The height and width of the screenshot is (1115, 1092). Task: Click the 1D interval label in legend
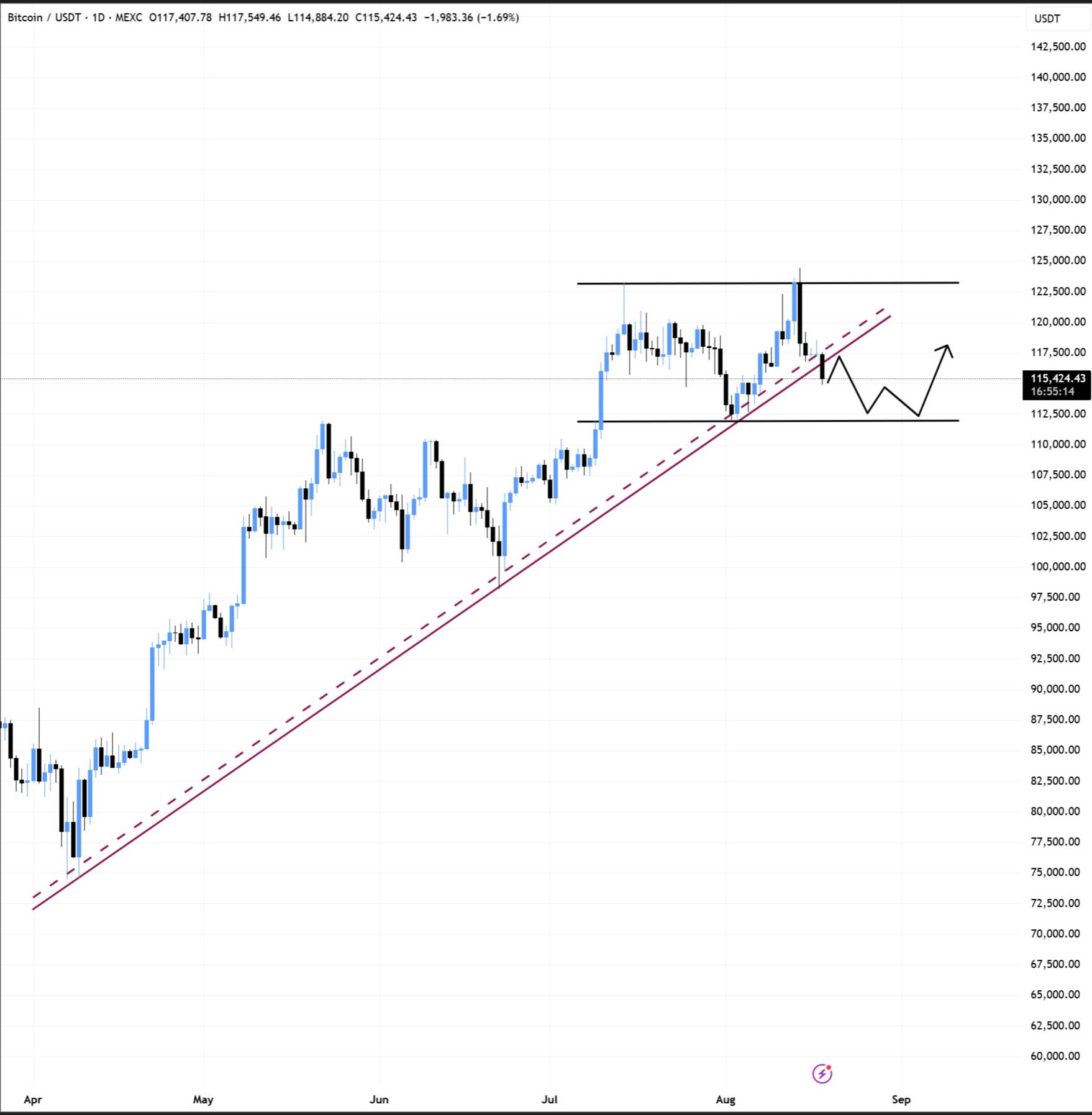tap(98, 17)
